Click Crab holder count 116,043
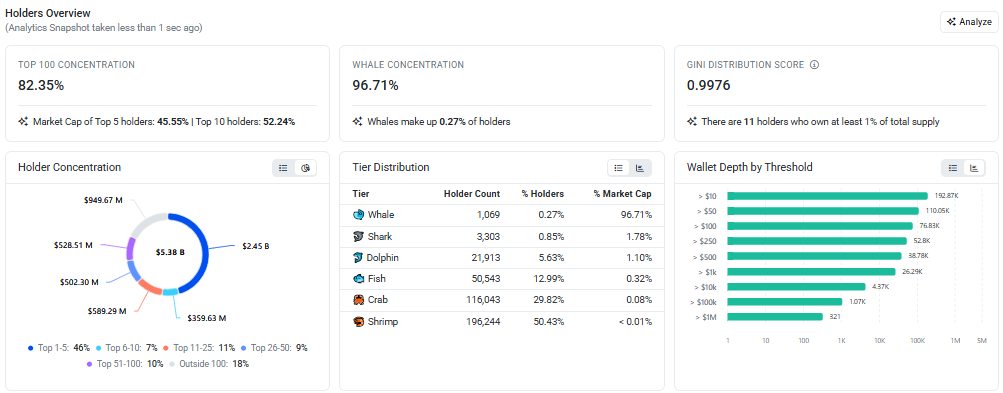 coord(483,300)
